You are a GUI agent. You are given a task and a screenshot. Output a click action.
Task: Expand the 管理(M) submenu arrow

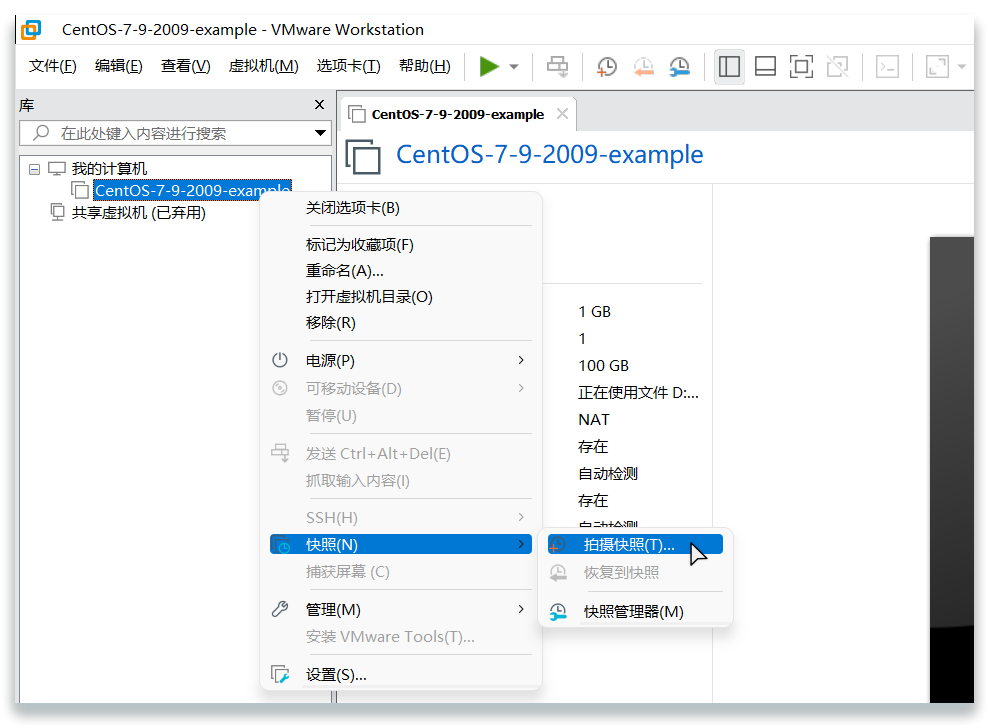pos(521,609)
